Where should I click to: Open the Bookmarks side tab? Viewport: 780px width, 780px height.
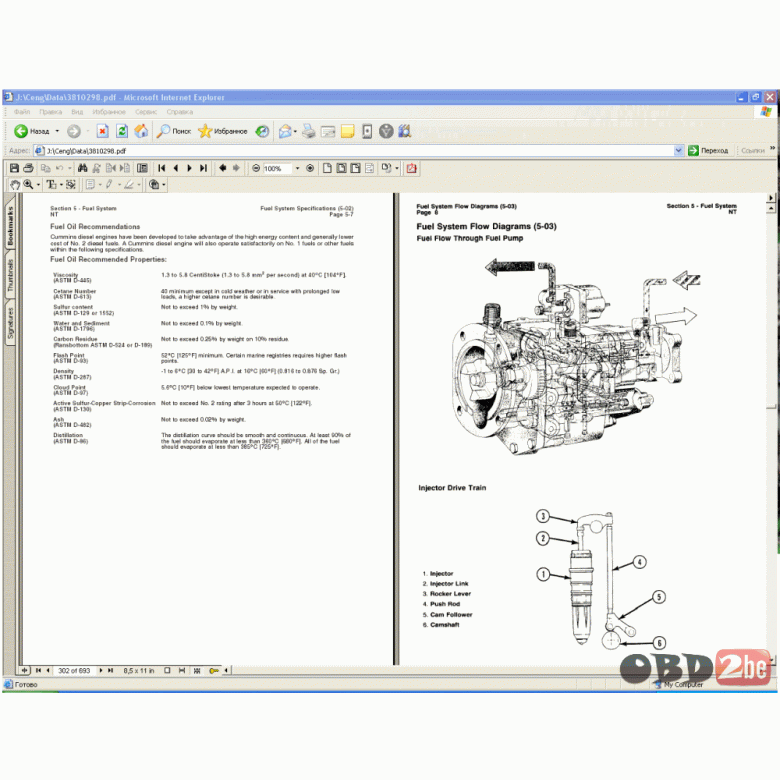coord(10,225)
